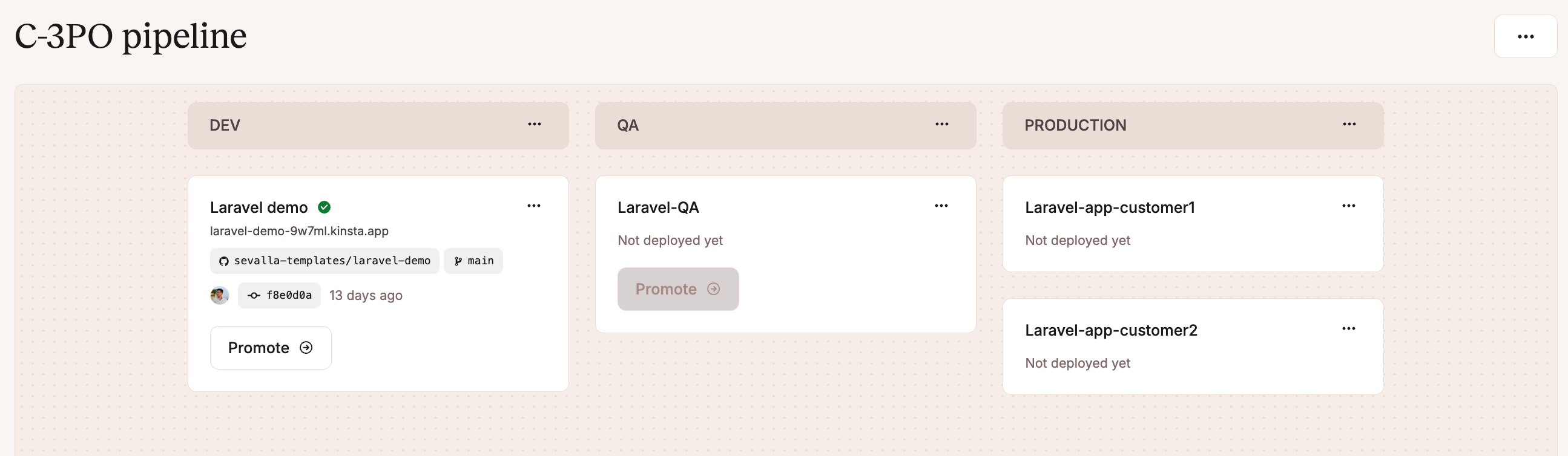The height and width of the screenshot is (456, 1568).
Task: Click the main branch tag
Action: (473, 261)
